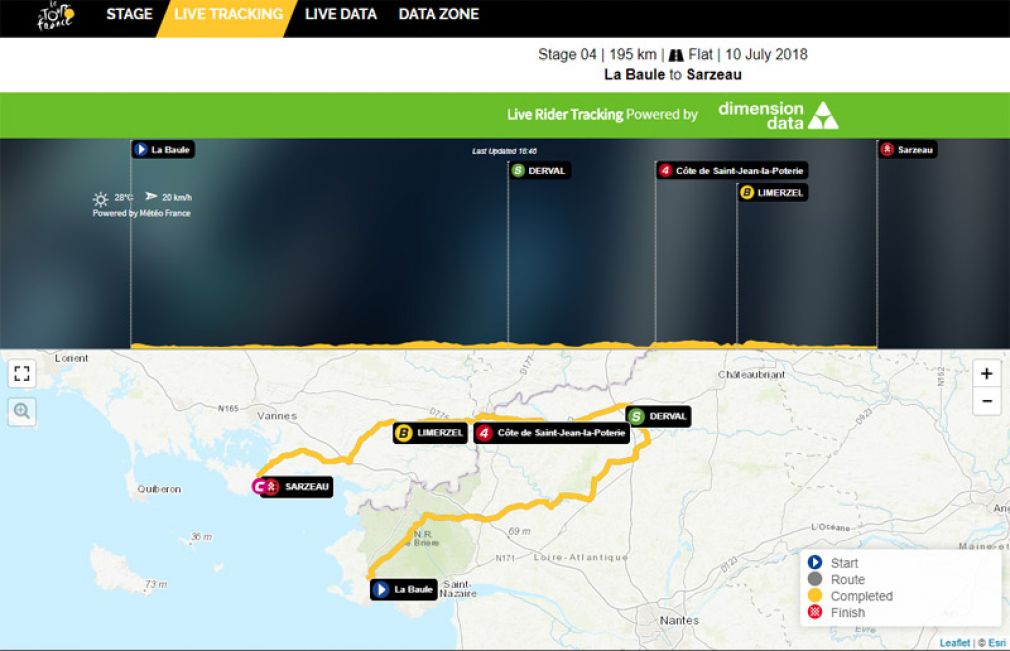Open the DATA ZONE tab
Viewport: 1010px width, 651px height.
(439, 14)
